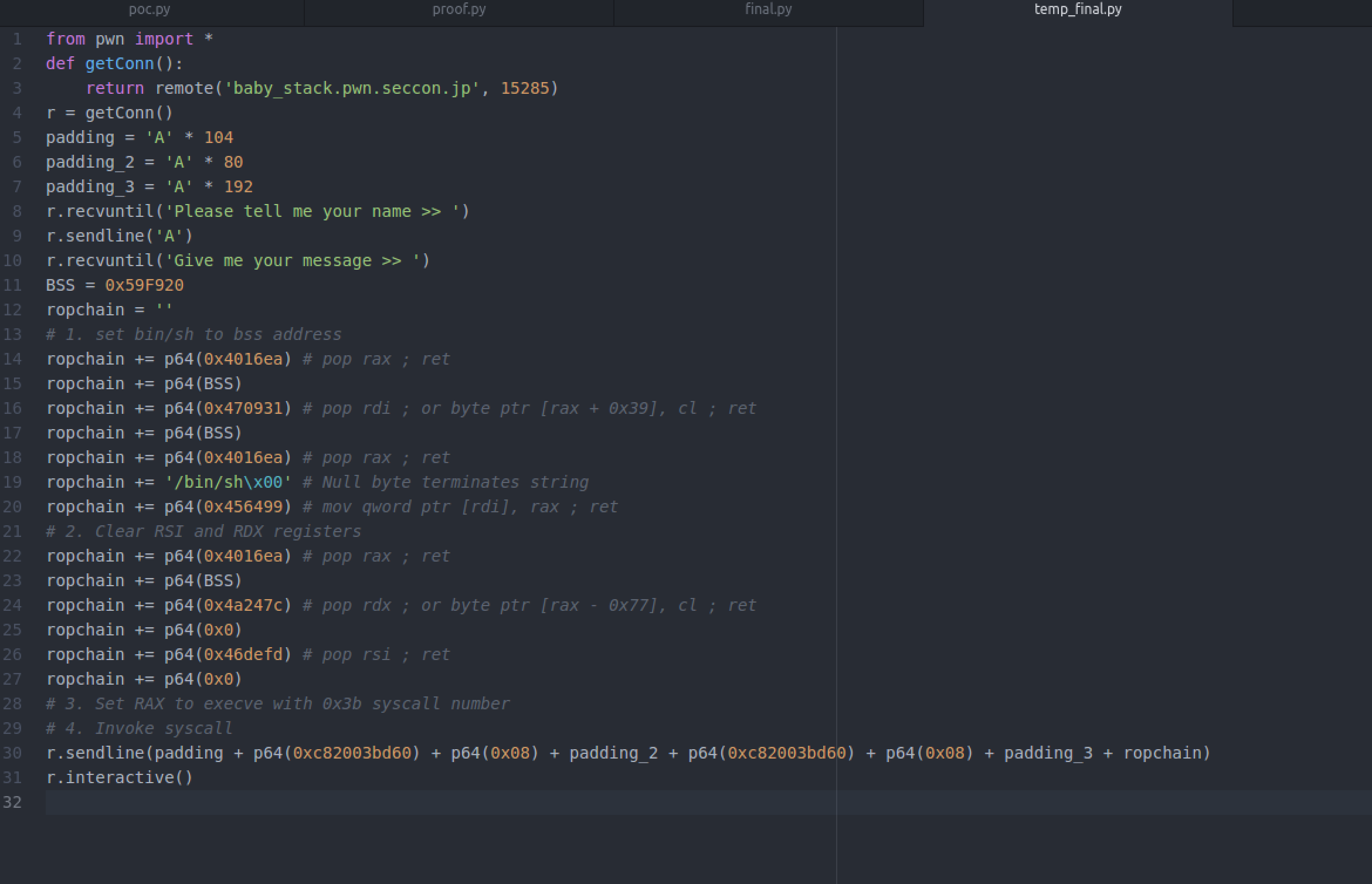This screenshot has width=1372, height=884.
Task: Click 'padding_2' in the sendline call
Action: (x=613, y=753)
